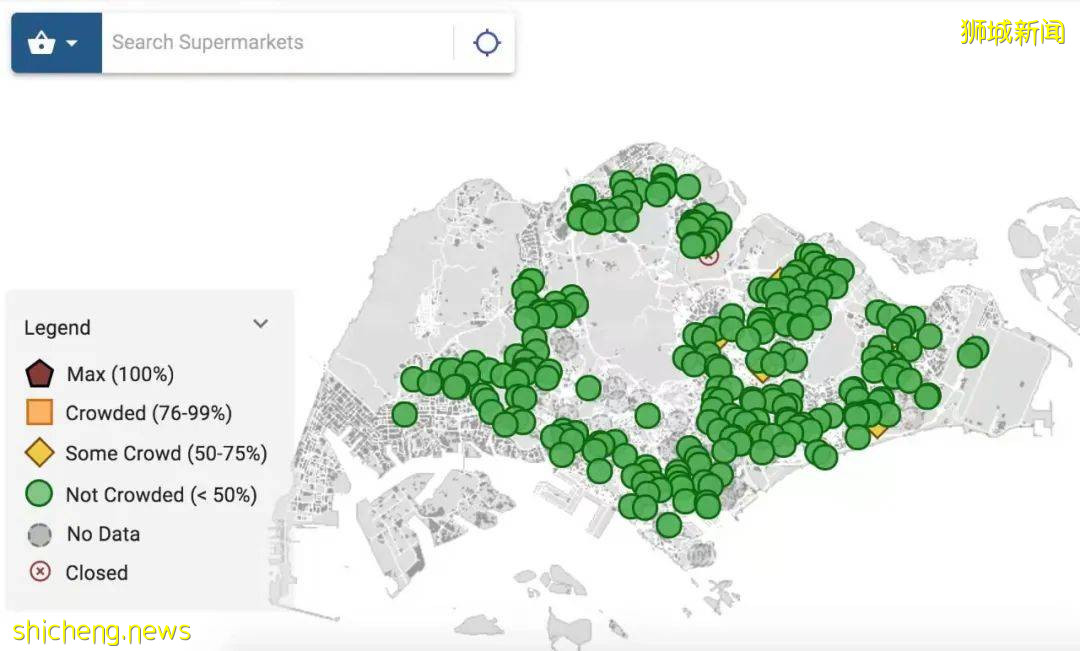
Task: Click the crosshair locate-me icon
Action: tap(487, 43)
